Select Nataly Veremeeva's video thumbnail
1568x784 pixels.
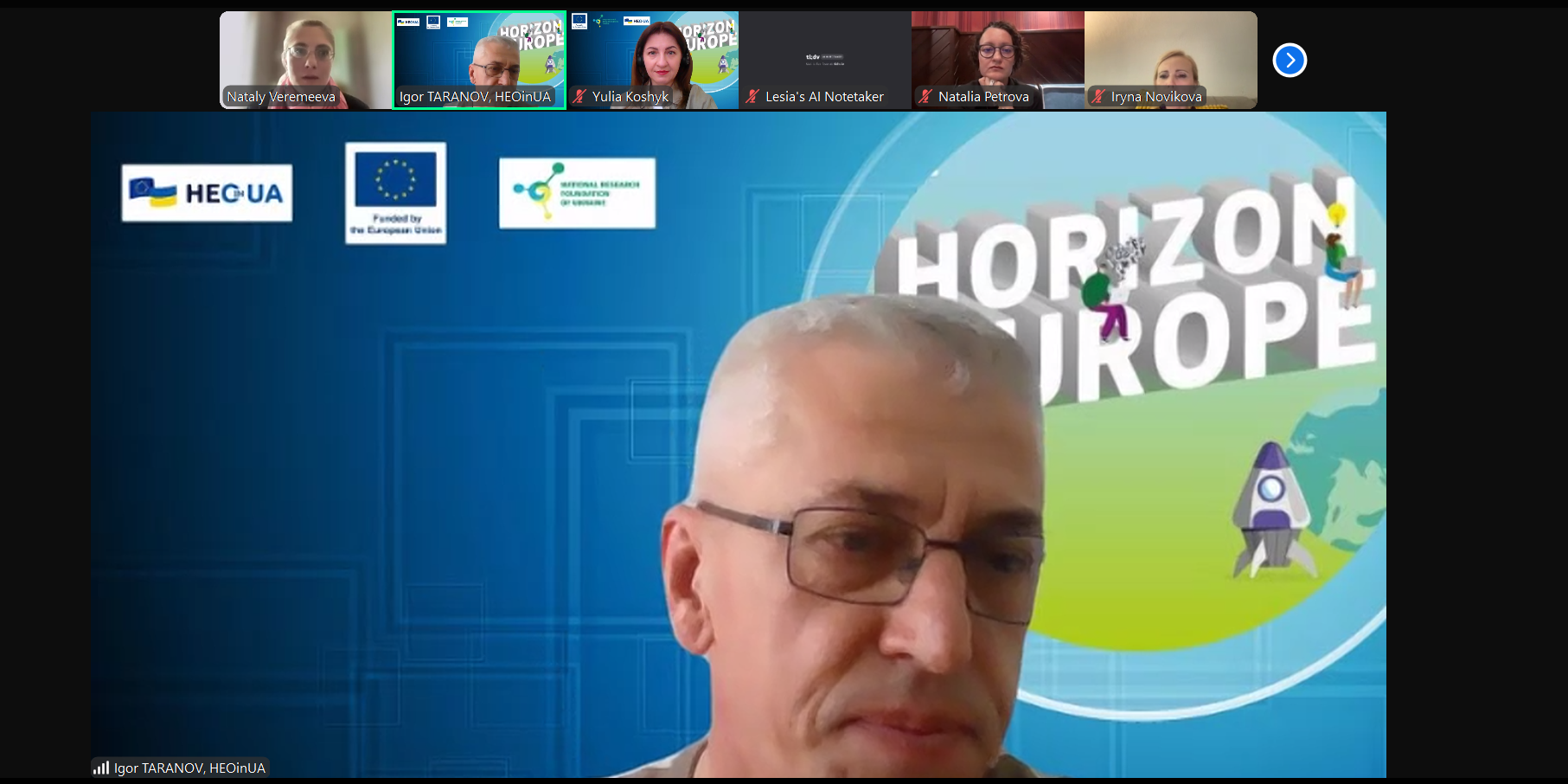(x=306, y=60)
